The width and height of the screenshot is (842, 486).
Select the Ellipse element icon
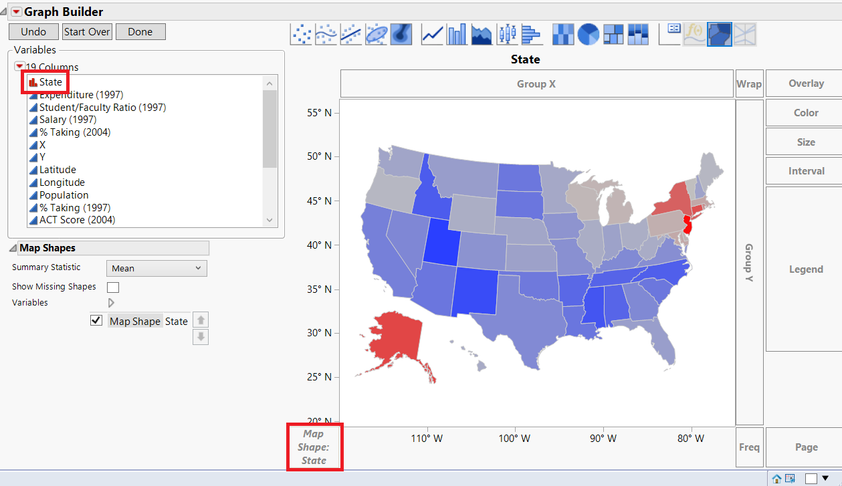[x=376, y=34]
